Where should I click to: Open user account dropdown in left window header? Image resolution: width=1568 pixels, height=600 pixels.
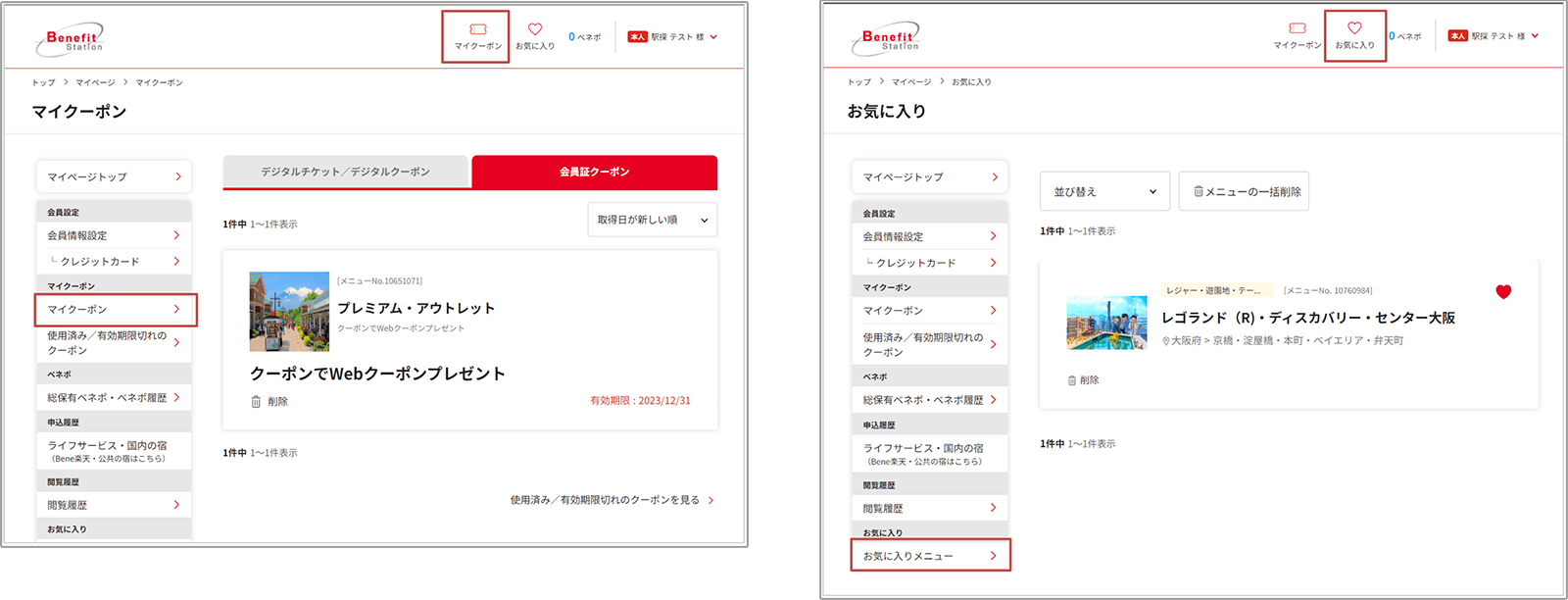click(673, 37)
